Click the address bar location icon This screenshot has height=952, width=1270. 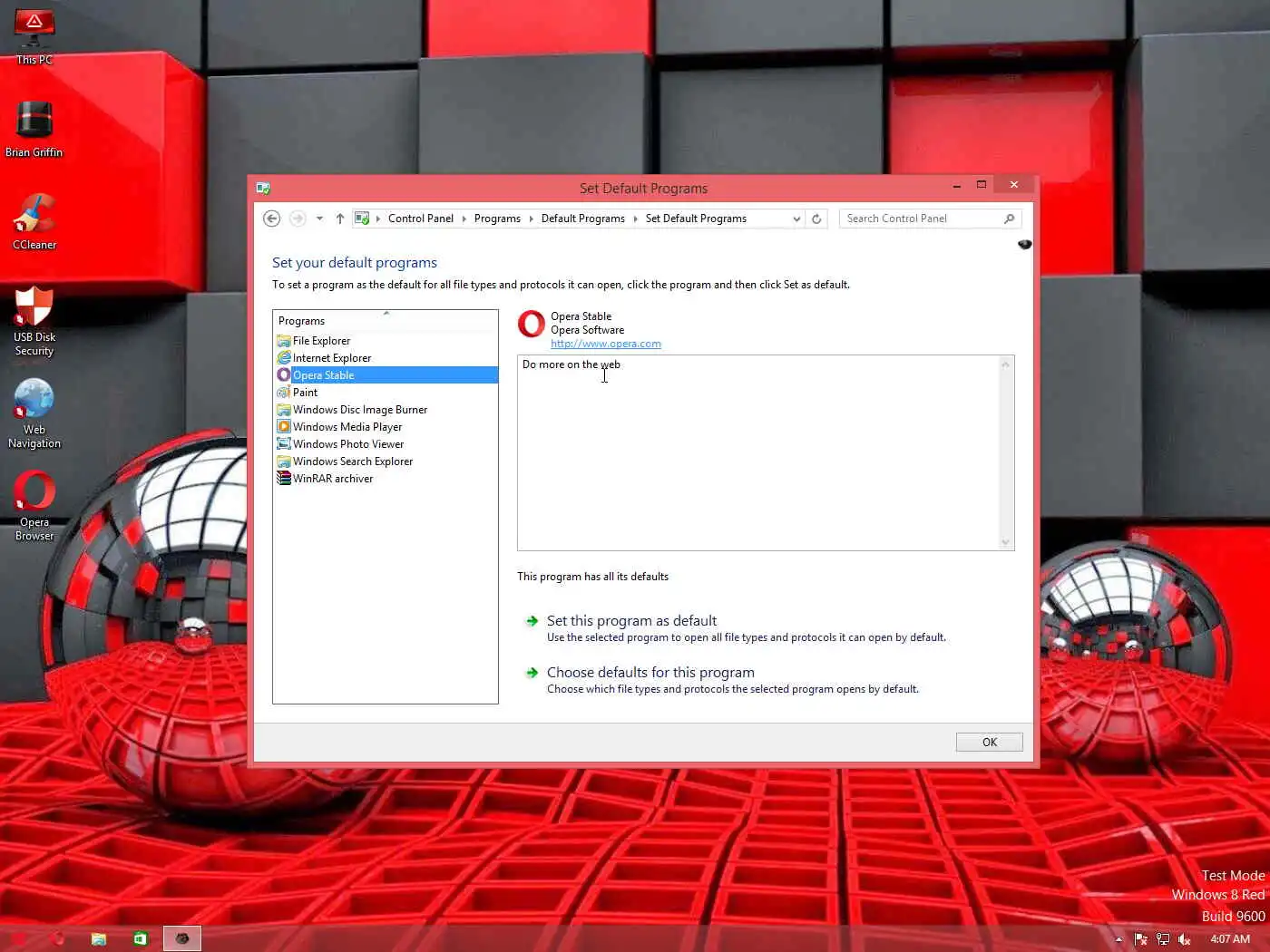click(362, 219)
